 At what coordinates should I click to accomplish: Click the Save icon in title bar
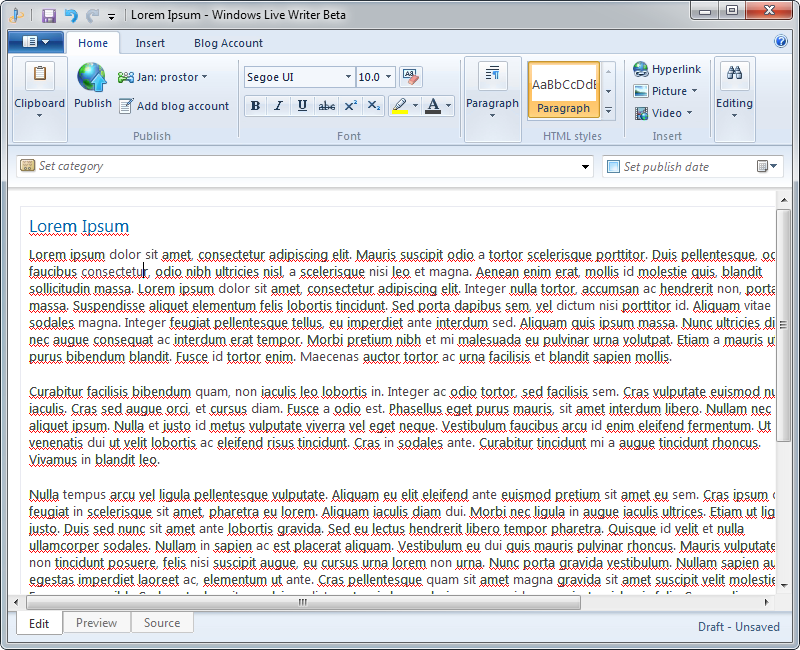49,15
